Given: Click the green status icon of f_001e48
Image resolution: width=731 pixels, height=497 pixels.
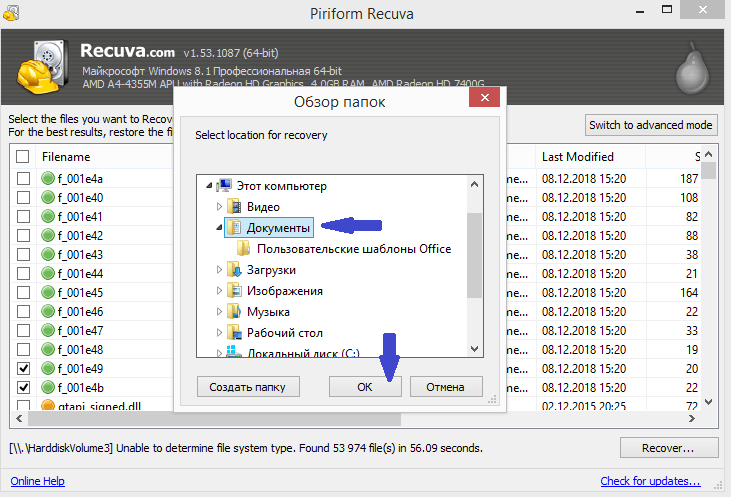Looking at the screenshot, I should (48, 349).
